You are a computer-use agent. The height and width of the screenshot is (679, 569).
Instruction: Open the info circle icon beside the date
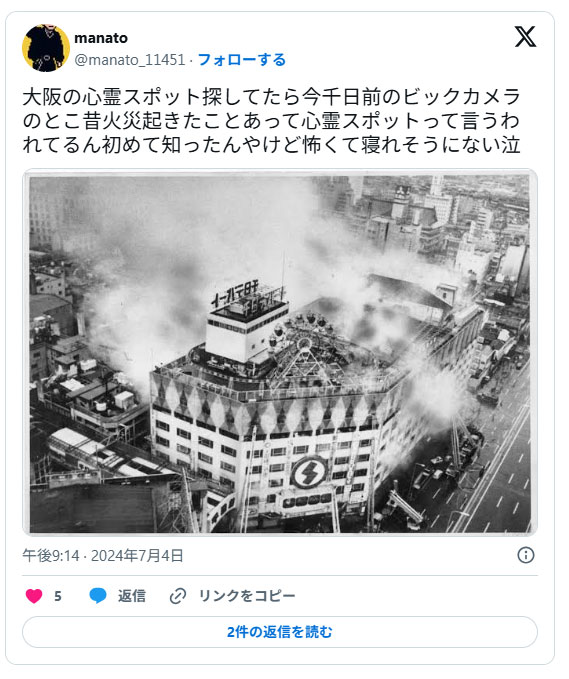(525, 555)
